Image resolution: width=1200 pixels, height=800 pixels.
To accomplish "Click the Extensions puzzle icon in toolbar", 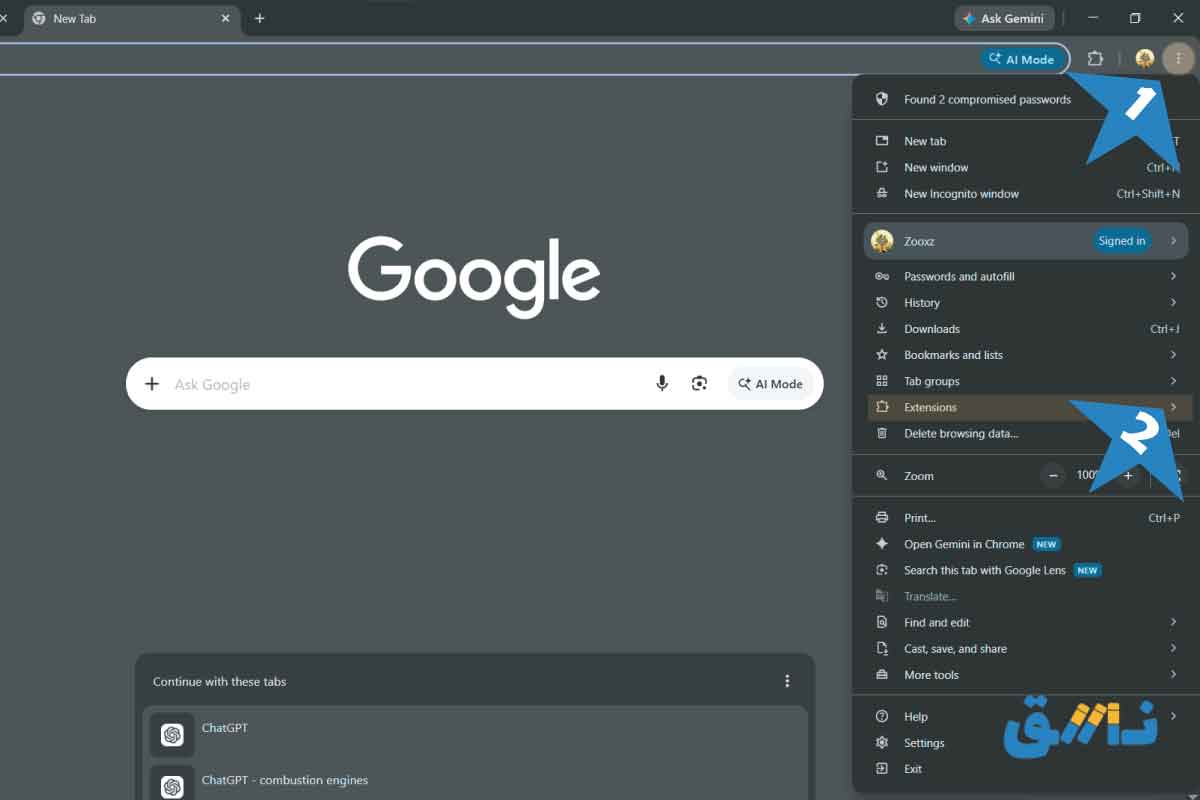I will click(1095, 59).
